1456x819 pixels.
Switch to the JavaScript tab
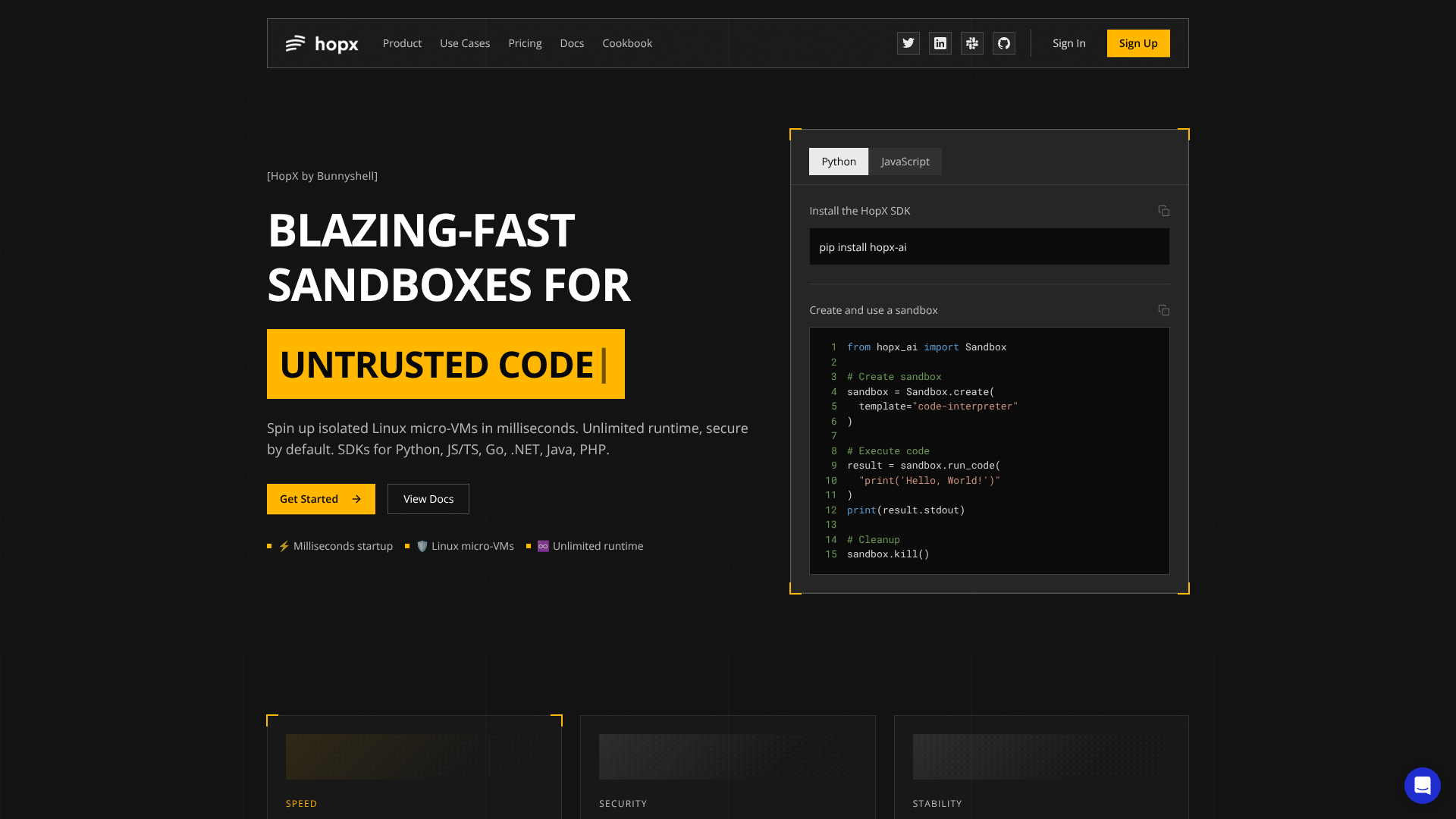905,162
